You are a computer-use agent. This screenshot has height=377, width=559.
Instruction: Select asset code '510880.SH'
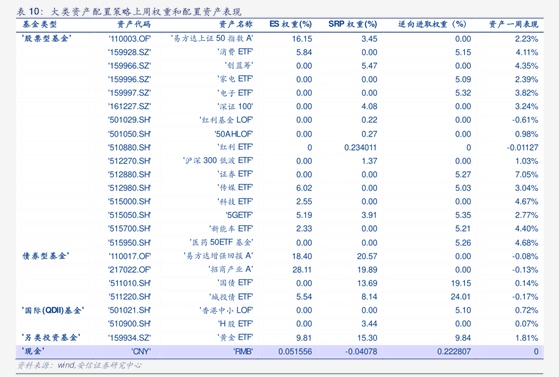click(x=129, y=147)
